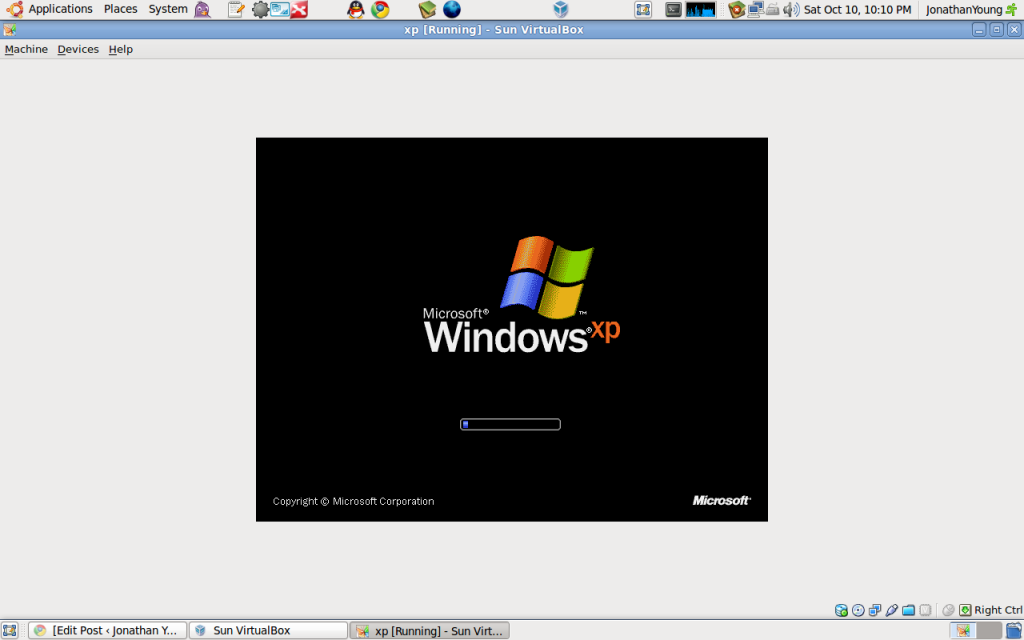Click the green running-man session icon
The height and width of the screenshot is (640, 1024).
coord(1012,9)
